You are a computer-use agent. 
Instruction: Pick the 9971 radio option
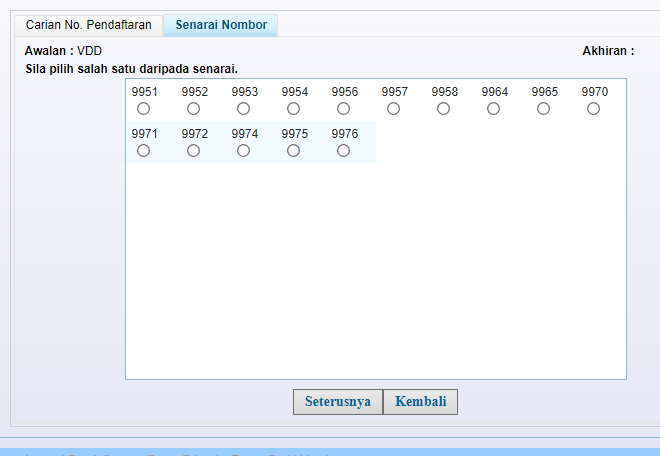pyautogui.click(x=144, y=151)
